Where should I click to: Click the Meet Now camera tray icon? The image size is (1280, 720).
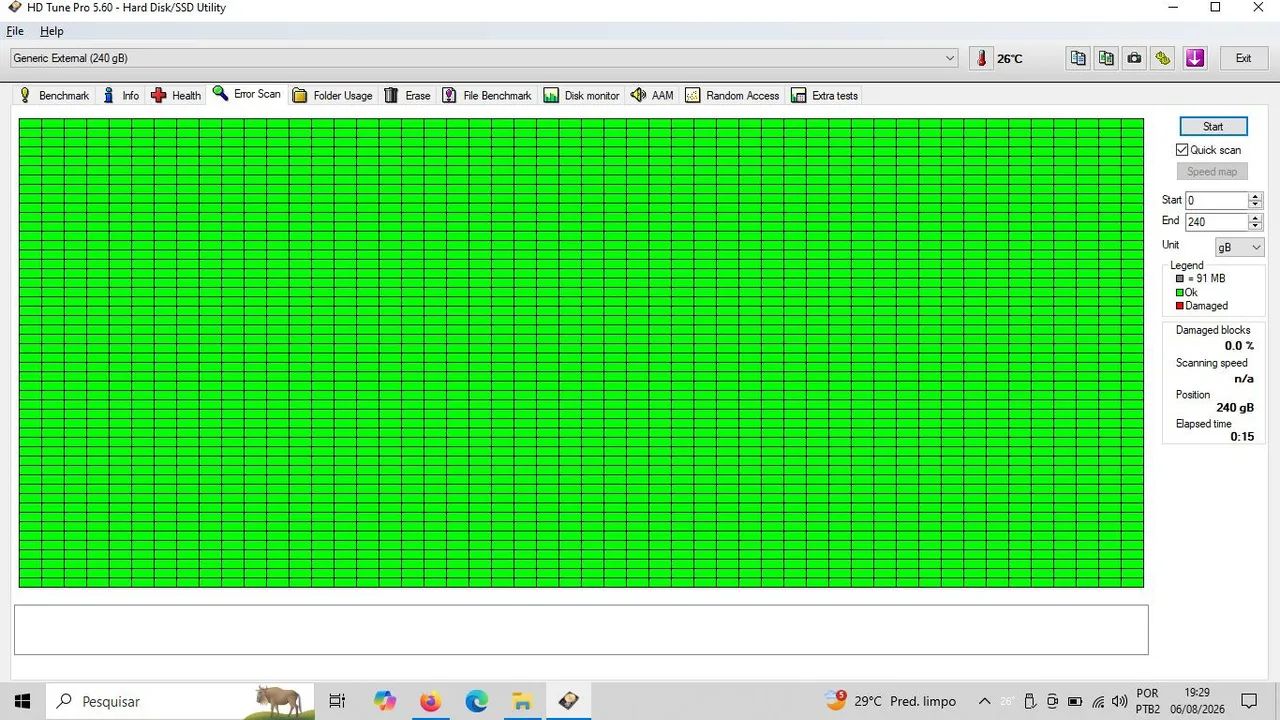point(1052,701)
